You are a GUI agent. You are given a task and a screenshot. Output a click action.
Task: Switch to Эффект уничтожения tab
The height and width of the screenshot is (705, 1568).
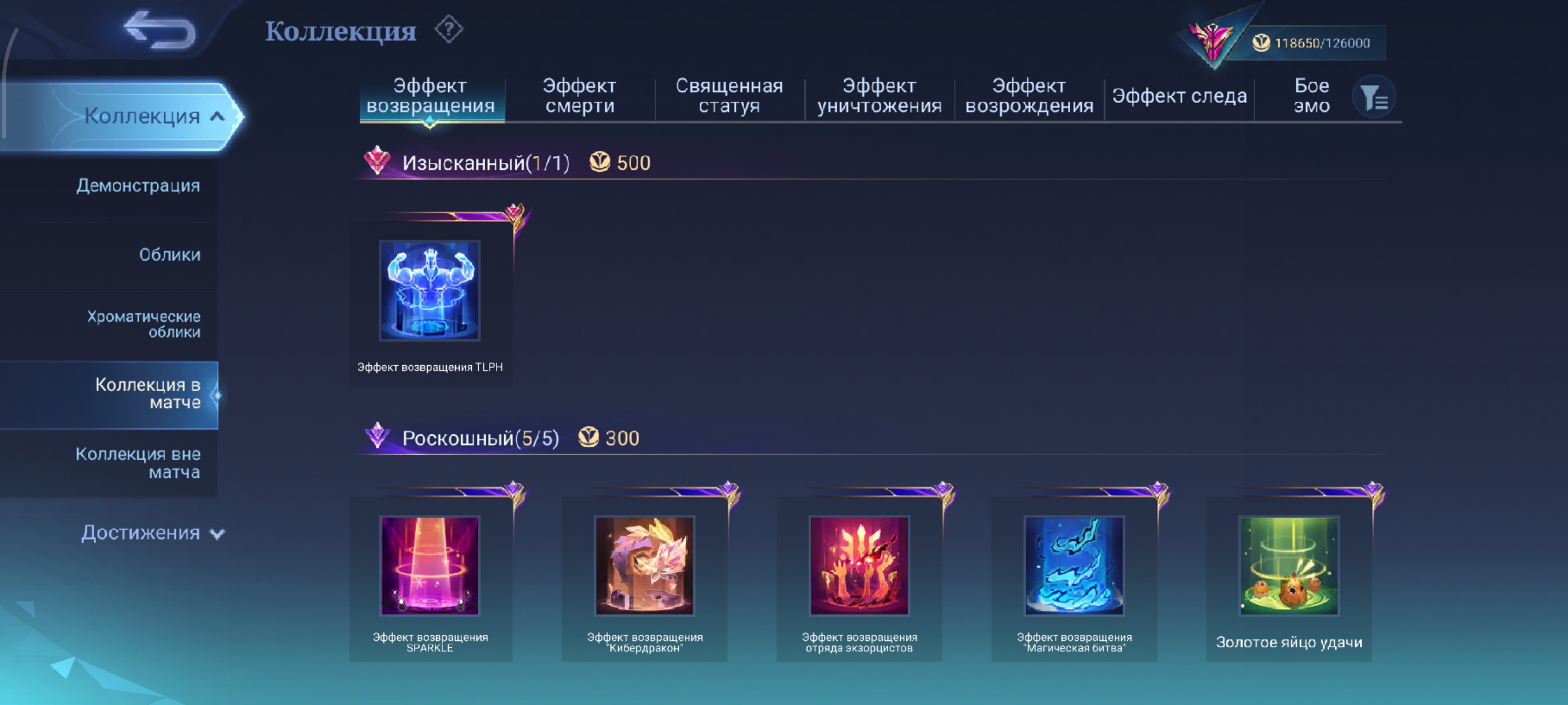coord(879,95)
